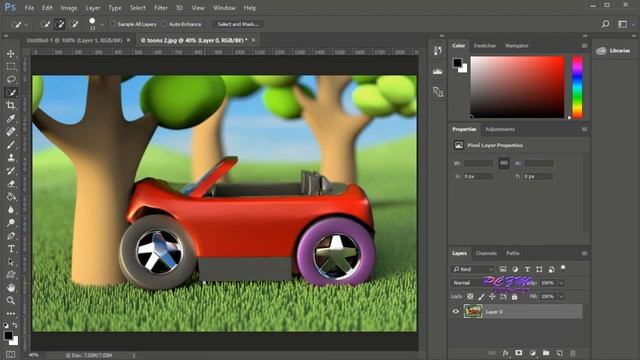The width and height of the screenshot is (640, 360).
Task: Click the foreground color swatch in Color panel
Action: click(457, 63)
